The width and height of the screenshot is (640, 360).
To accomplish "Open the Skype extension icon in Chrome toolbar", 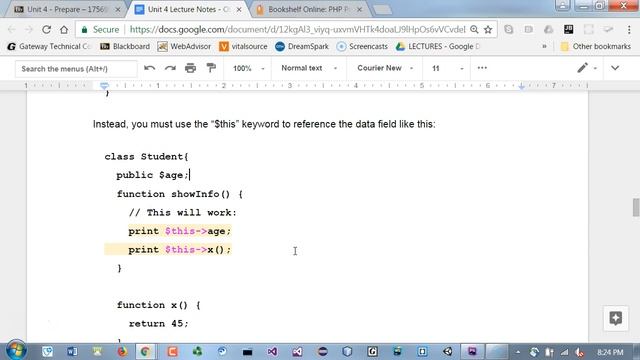I will pos(509,29).
